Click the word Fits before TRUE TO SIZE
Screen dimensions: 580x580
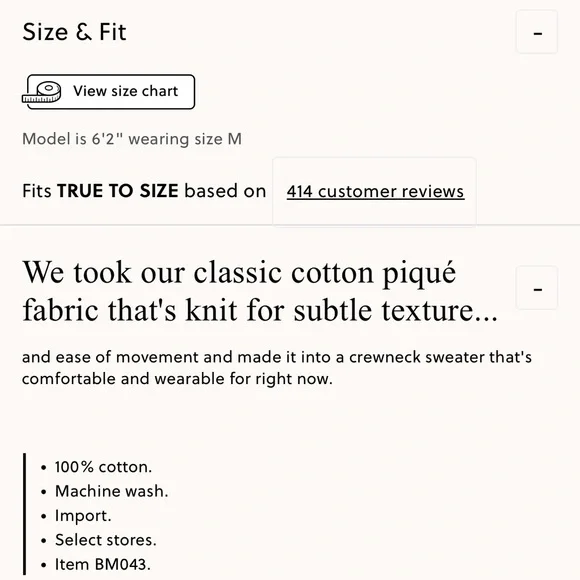pyautogui.click(x=37, y=191)
